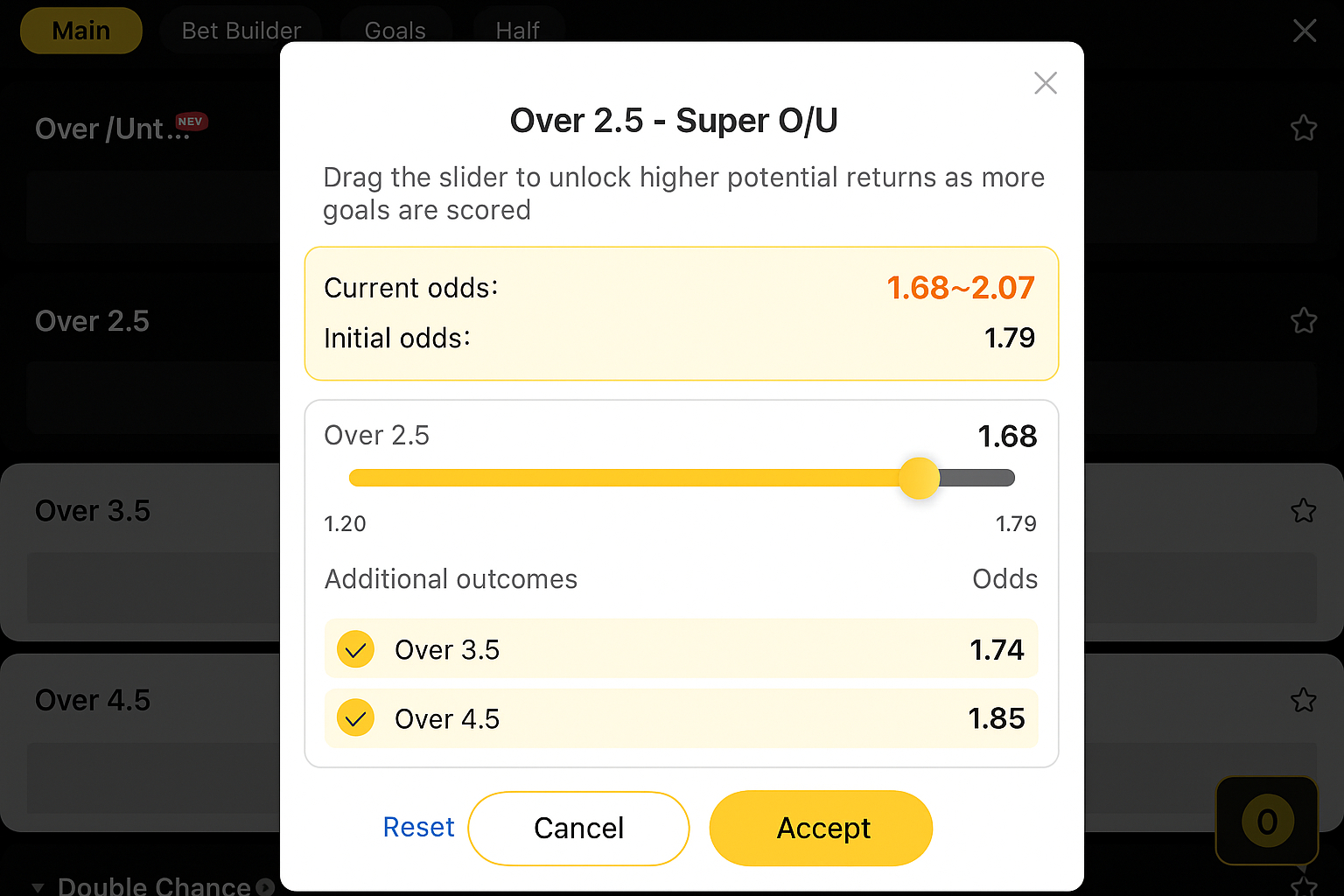Accept the Super O/U selection
This screenshot has width=1344, height=896.
tap(821, 828)
